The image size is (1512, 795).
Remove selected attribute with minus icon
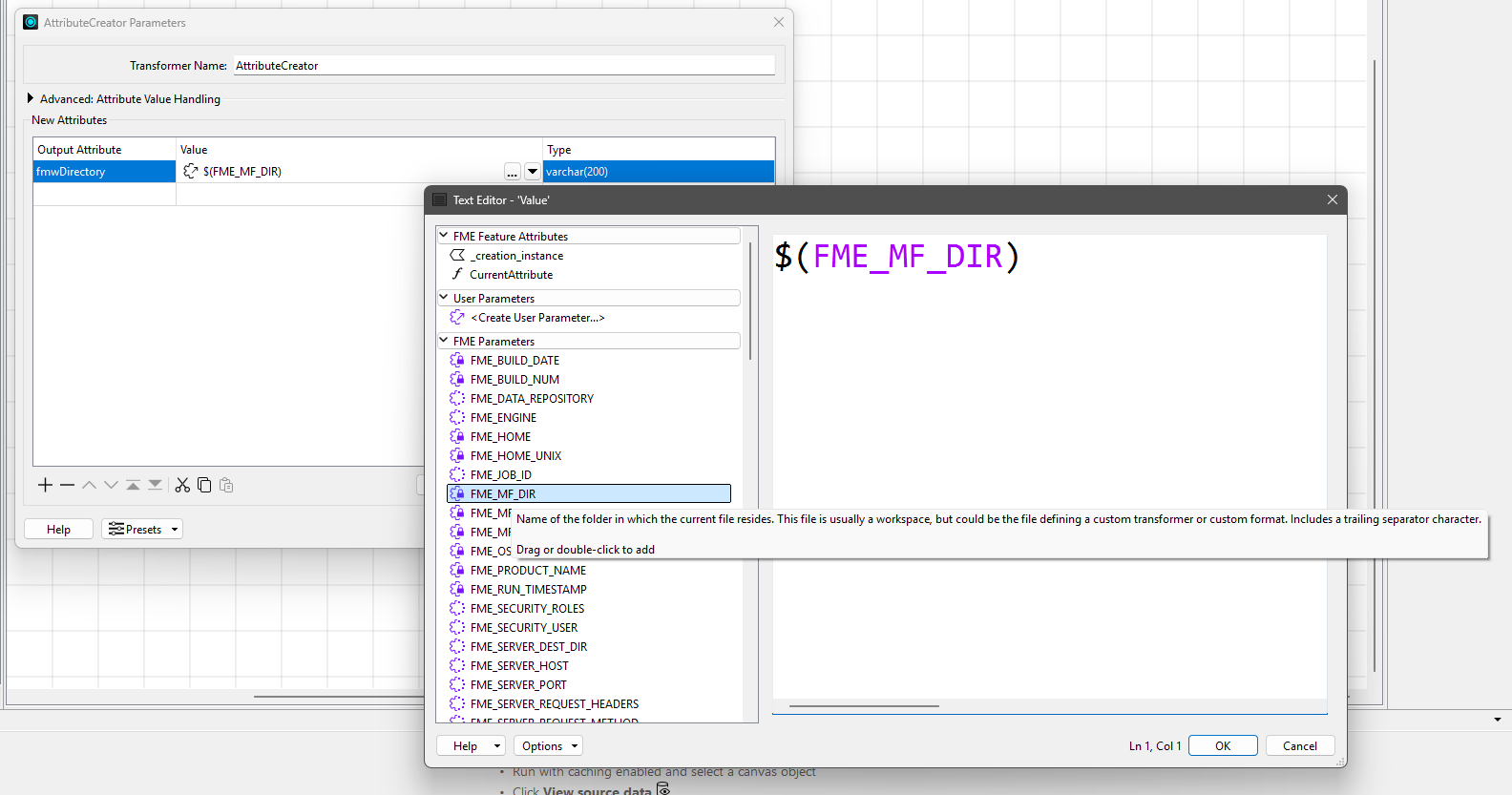tap(67, 485)
